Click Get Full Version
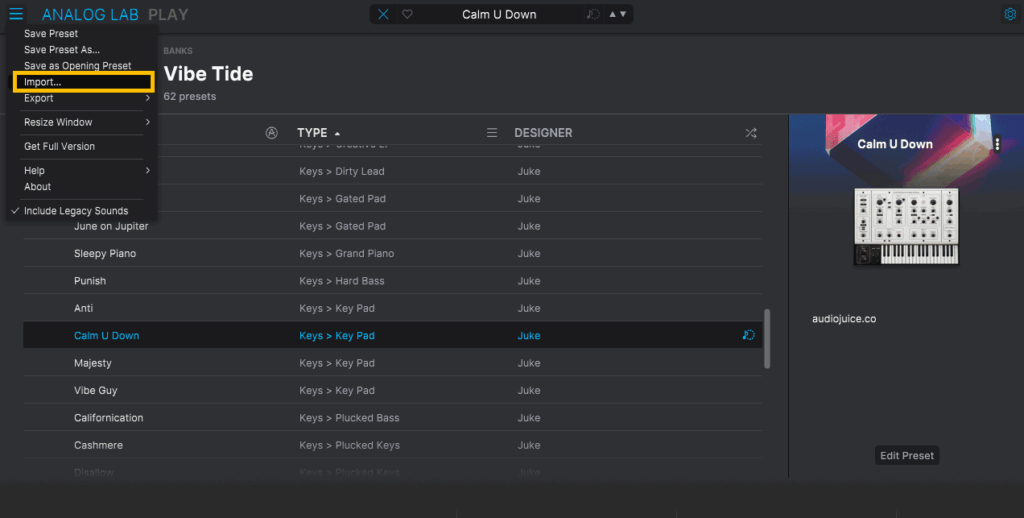Screen dimensions: 1024x518 click(59, 146)
